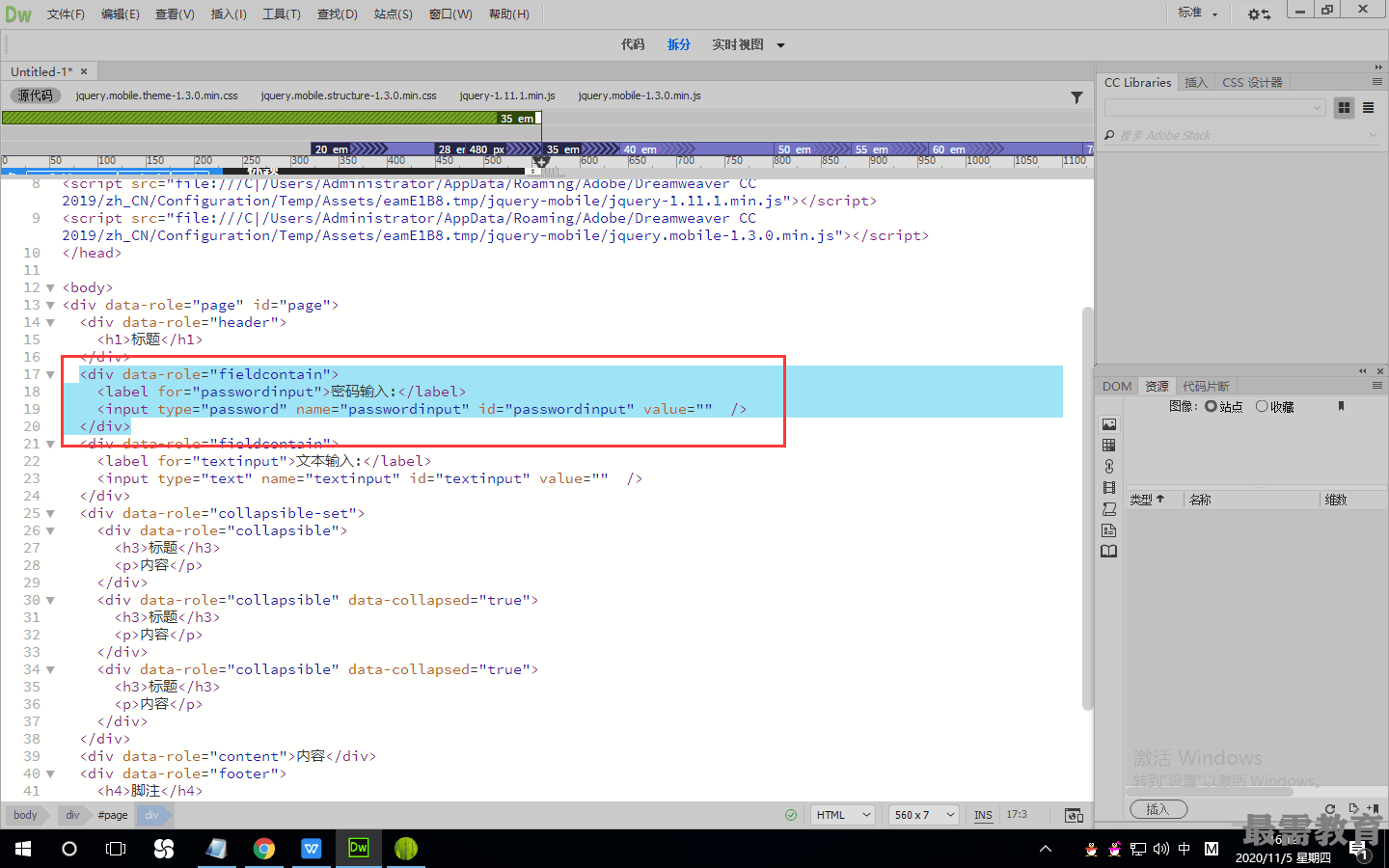Toggle the INS insert mode indicator
This screenshot has height=868, width=1389.
pyautogui.click(x=983, y=815)
